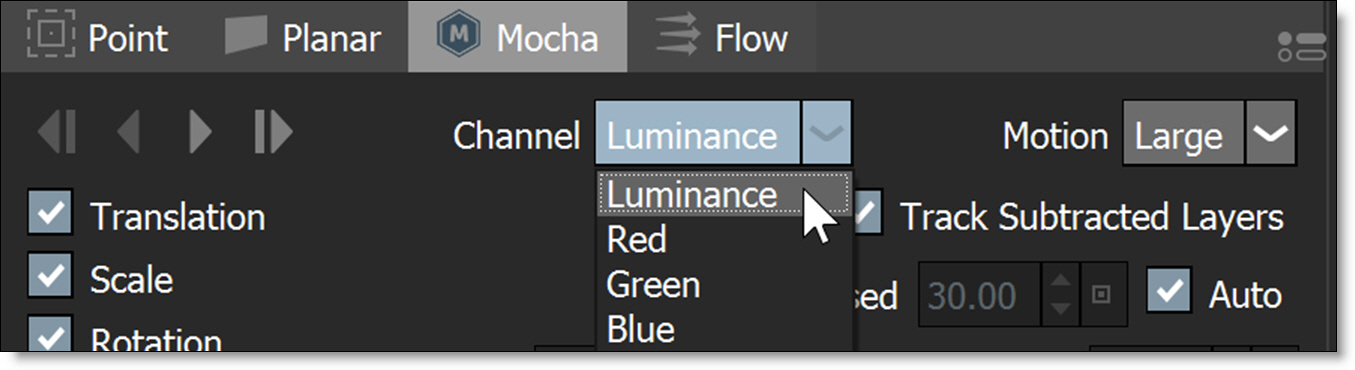Track backward one frame
Image resolution: width=1355 pixels, height=370 pixels.
coord(128,133)
